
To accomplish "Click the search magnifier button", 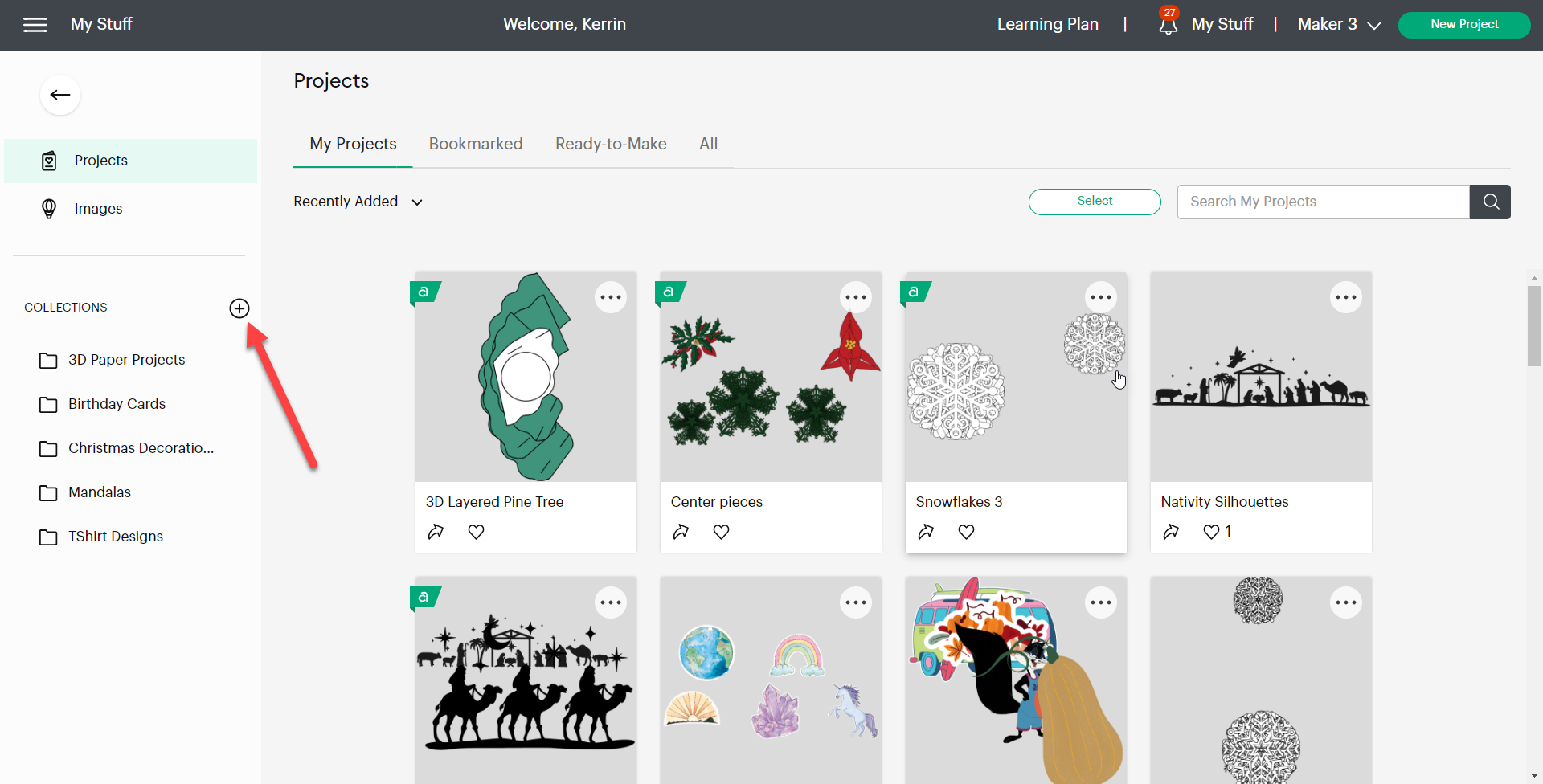I will coord(1491,202).
